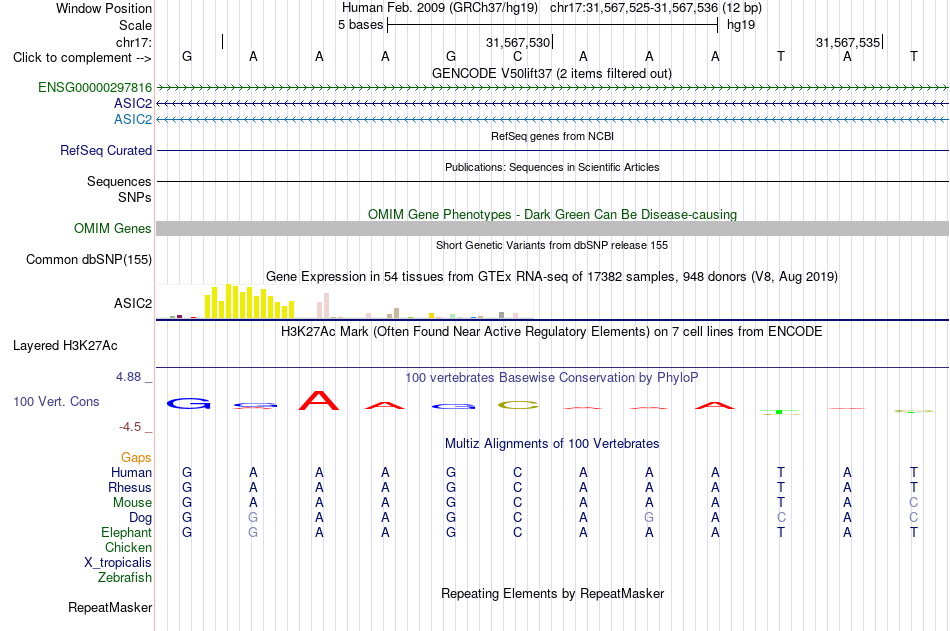950x631 pixels.
Task: Click the 'Human Feb. 2009 (GRCh37/hg19)' assembly title
Action: point(440,8)
